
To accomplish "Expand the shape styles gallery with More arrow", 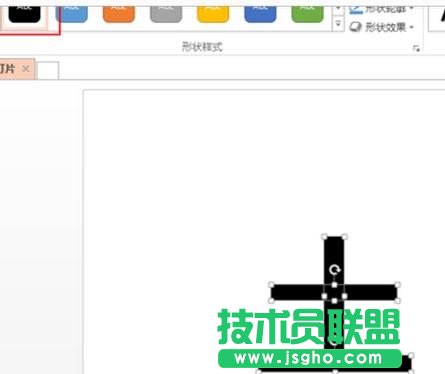I will click(338, 24).
